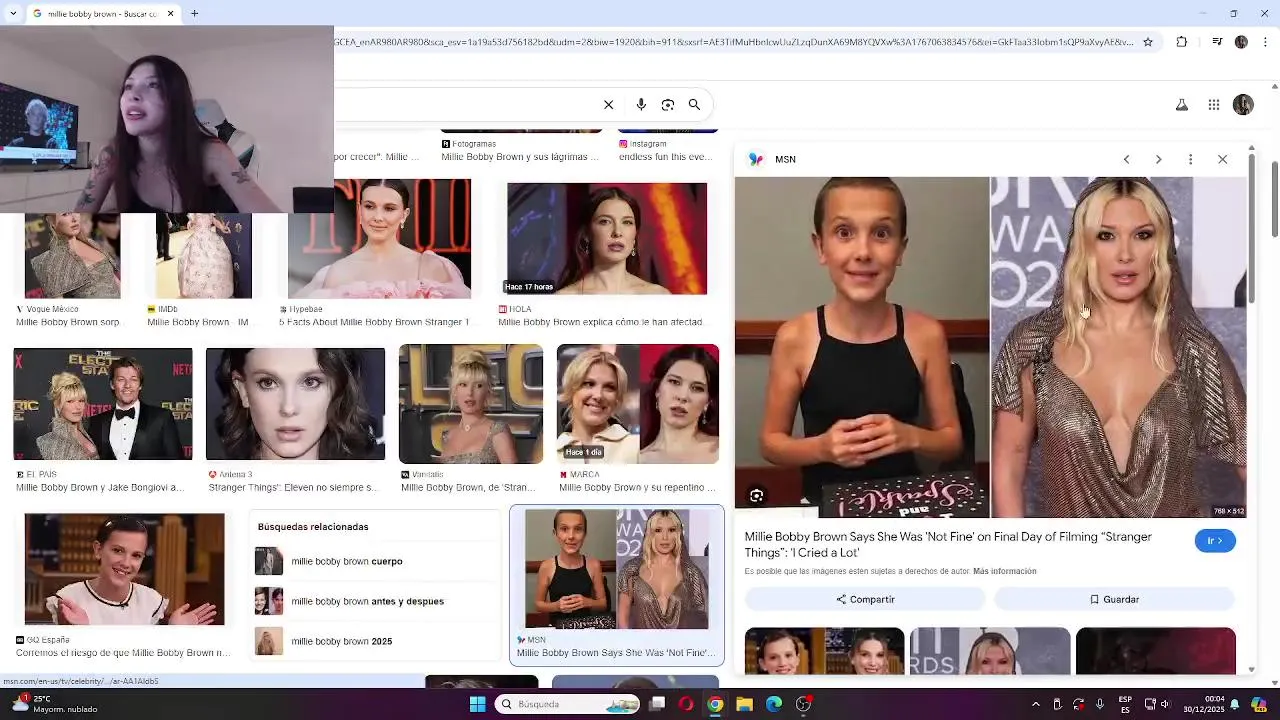Open the 'Más información' link
The width and height of the screenshot is (1280, 720).
coord(1004,571)
